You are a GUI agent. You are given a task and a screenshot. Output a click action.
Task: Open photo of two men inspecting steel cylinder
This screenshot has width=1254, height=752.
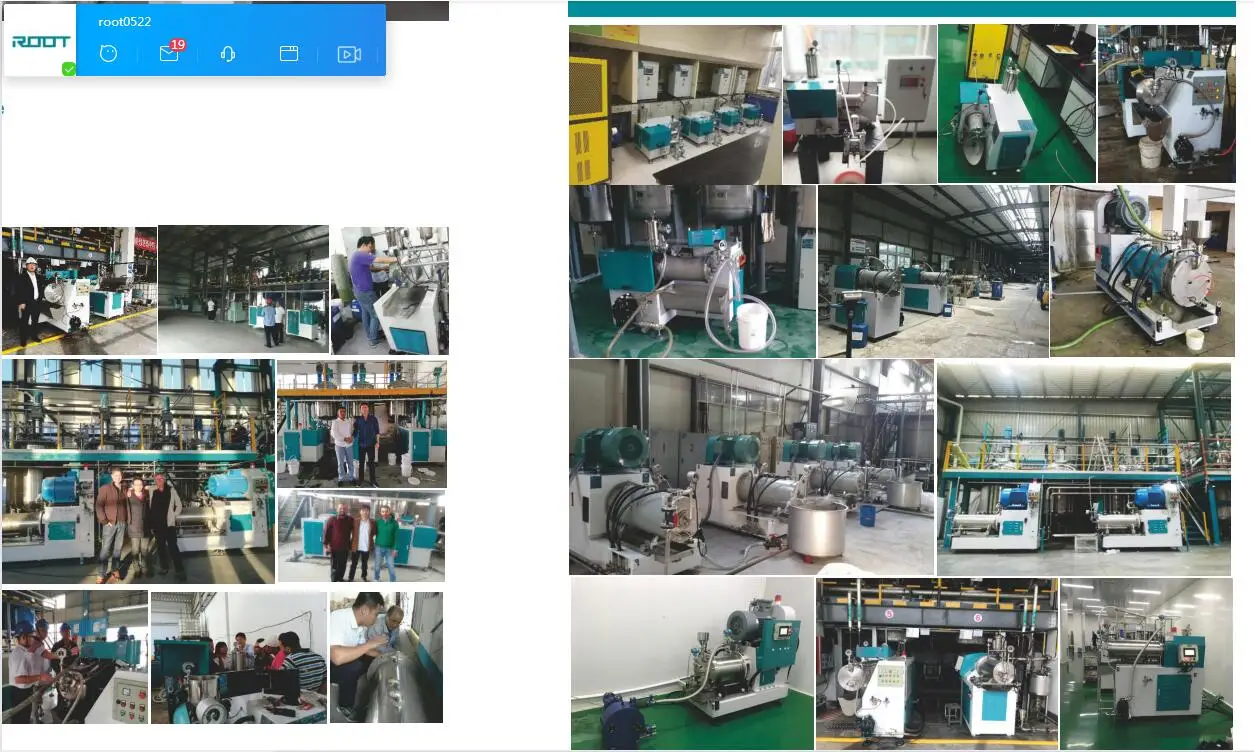[386, 657]
